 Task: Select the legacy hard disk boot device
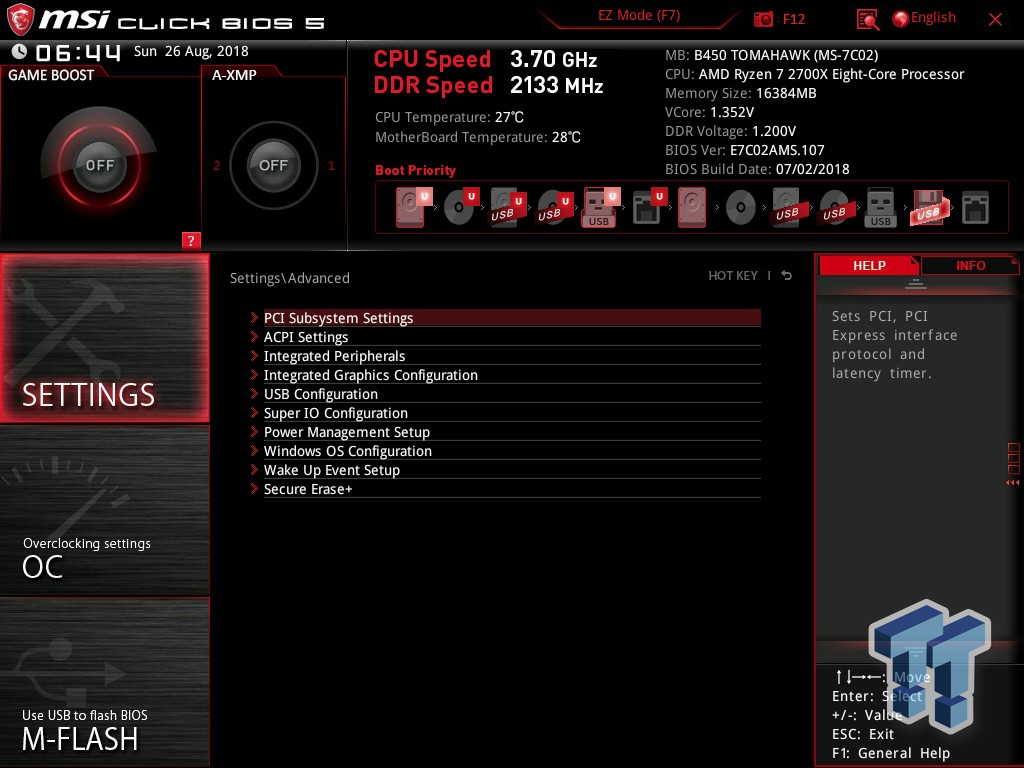(x=692, y=208)
